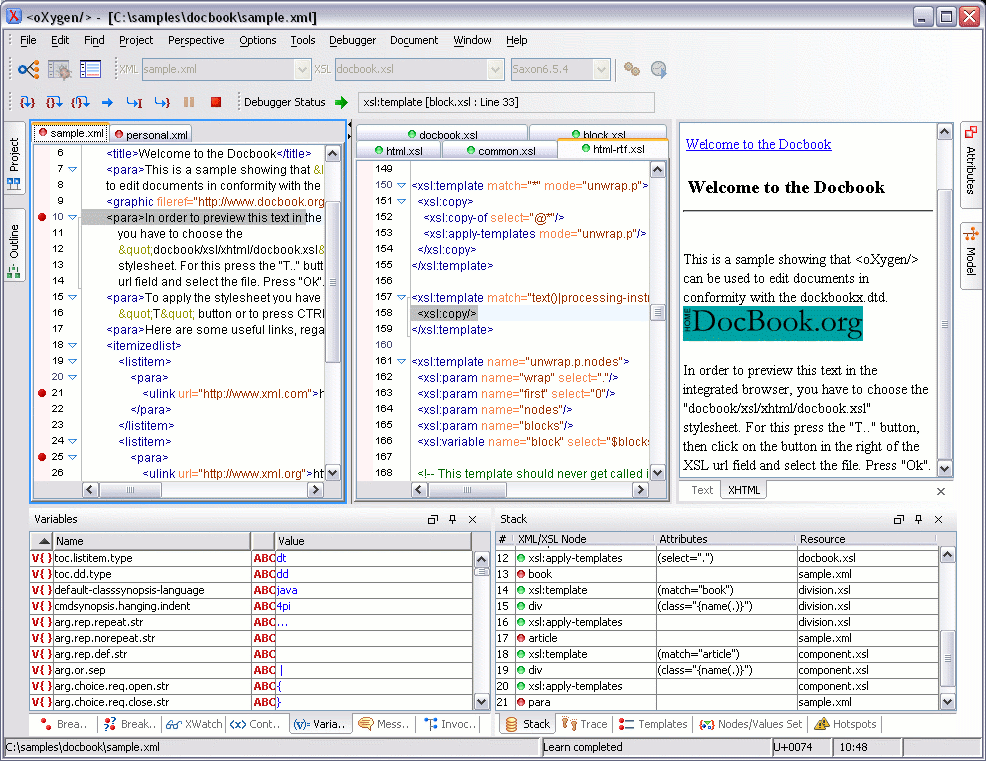
Task: Click the editor perspective icon with gear
Action: click(x=59, y=69)
